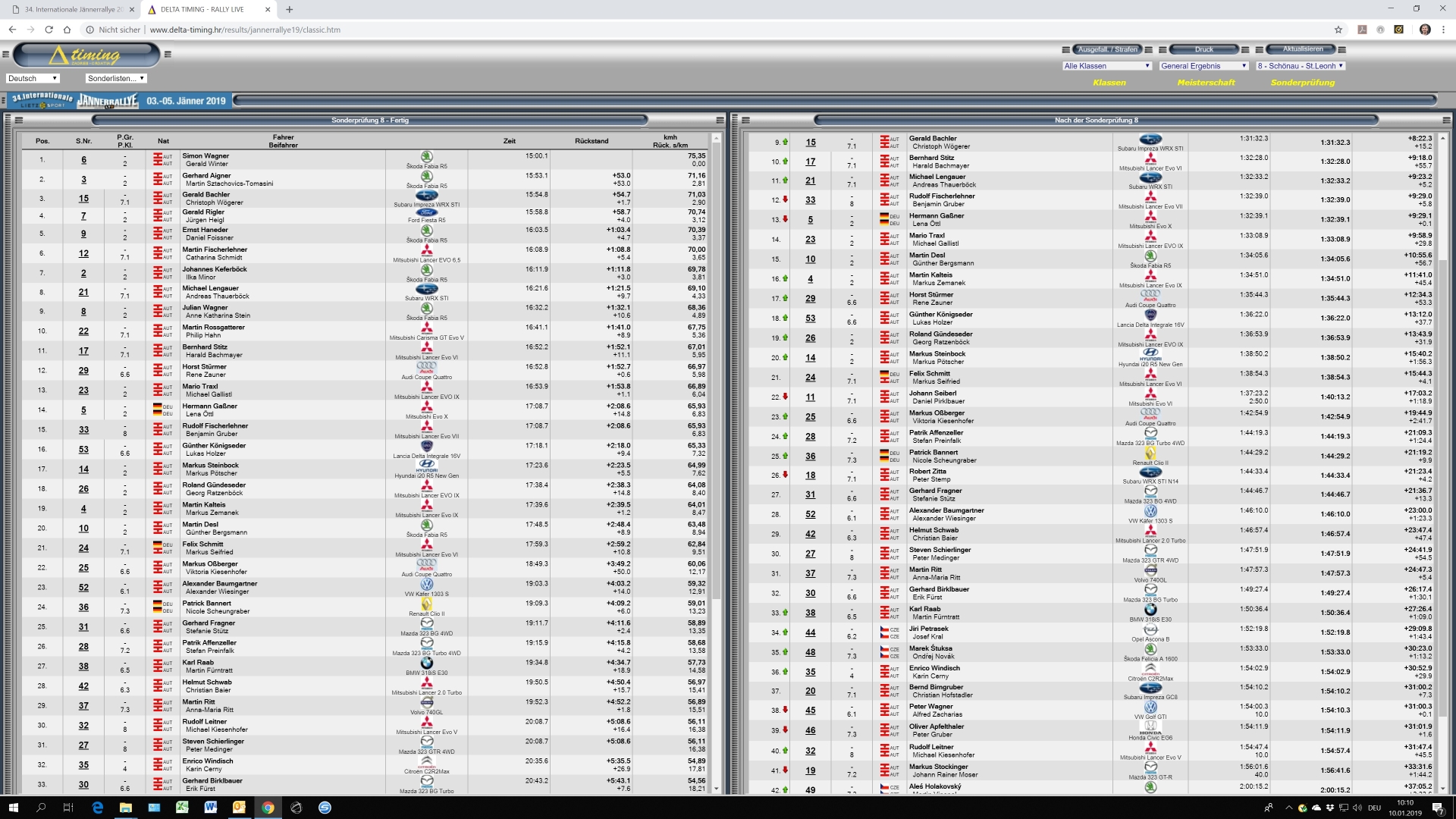Click the Škoda logo for Simon Wagner
Viewport: 1456px width, 819px height.
pos(427,157)
